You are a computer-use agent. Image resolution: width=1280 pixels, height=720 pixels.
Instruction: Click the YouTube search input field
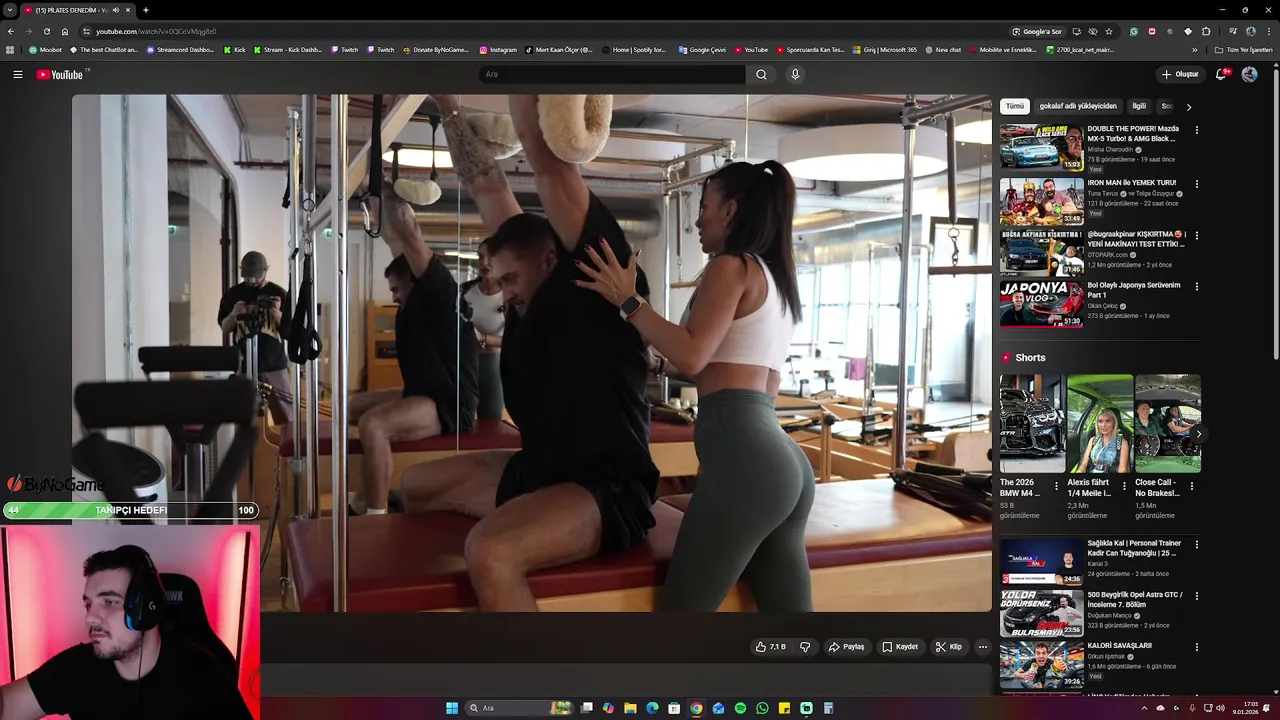[612, 74]
